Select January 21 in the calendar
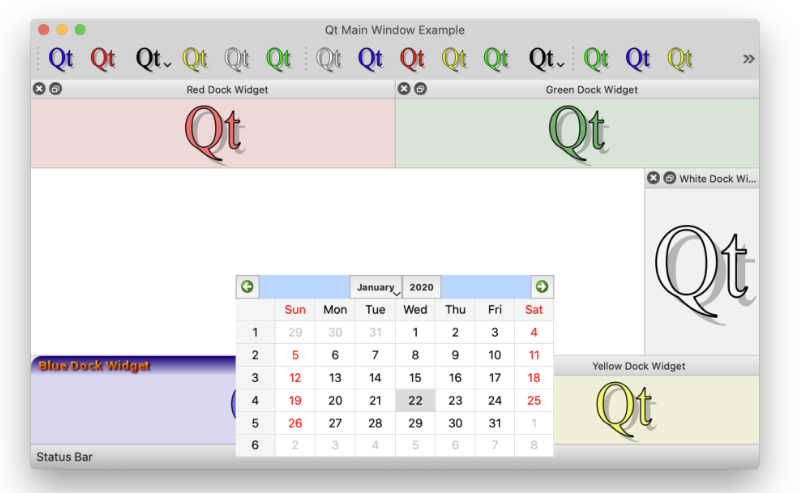The height and width of the screenshot is (493, 800). [x=375, y=401]
